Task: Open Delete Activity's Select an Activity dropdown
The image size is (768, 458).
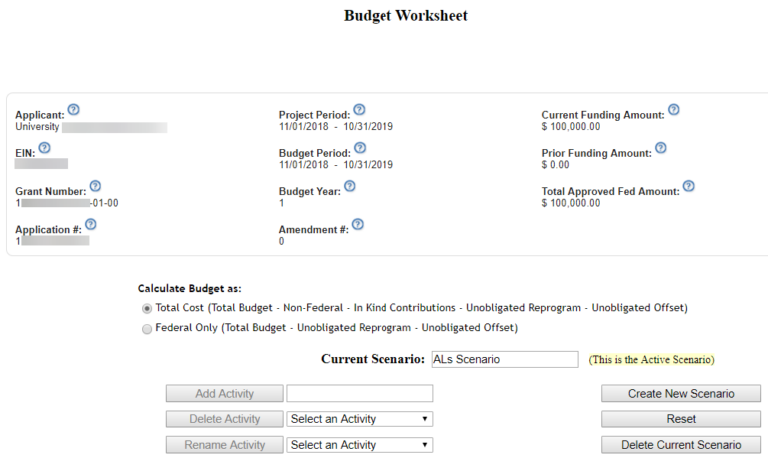Action: click(x=359, y=419)
